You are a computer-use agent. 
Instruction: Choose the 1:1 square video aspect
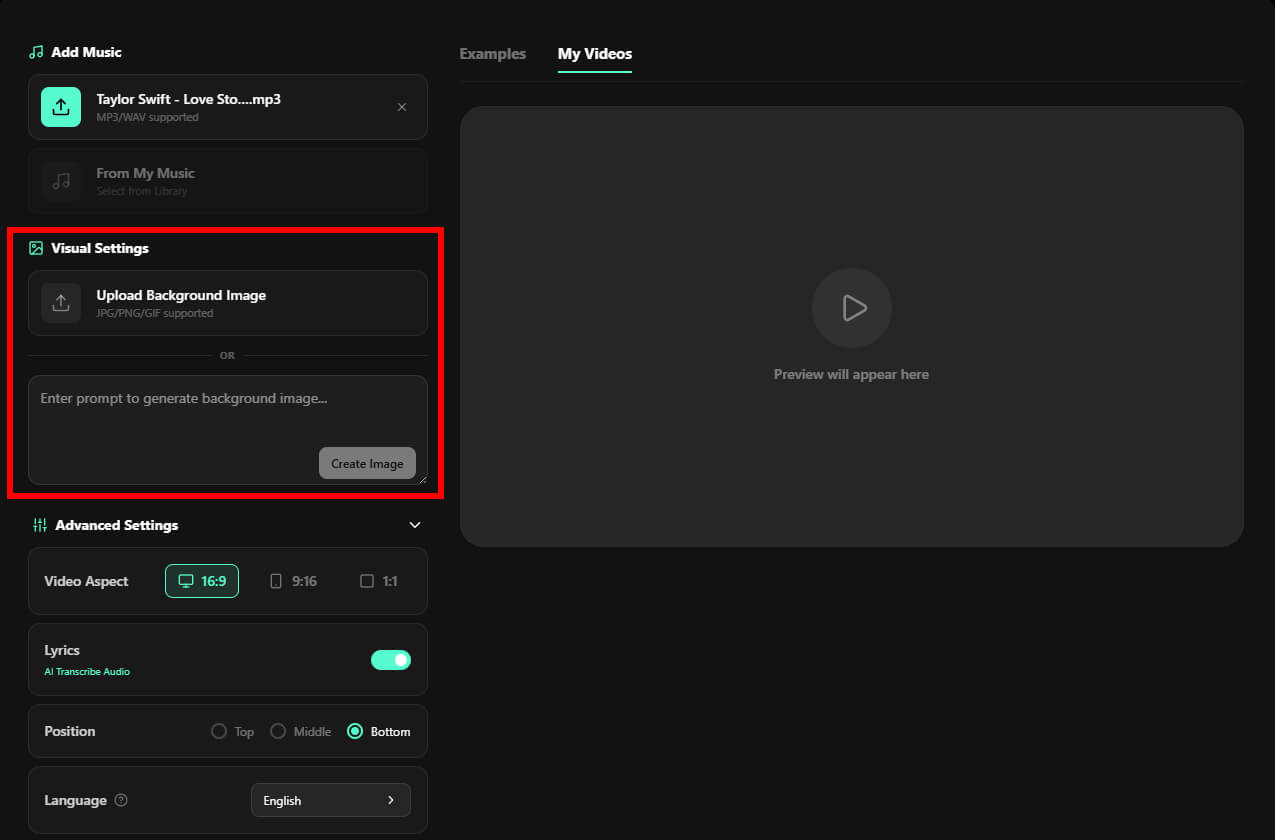379,581
